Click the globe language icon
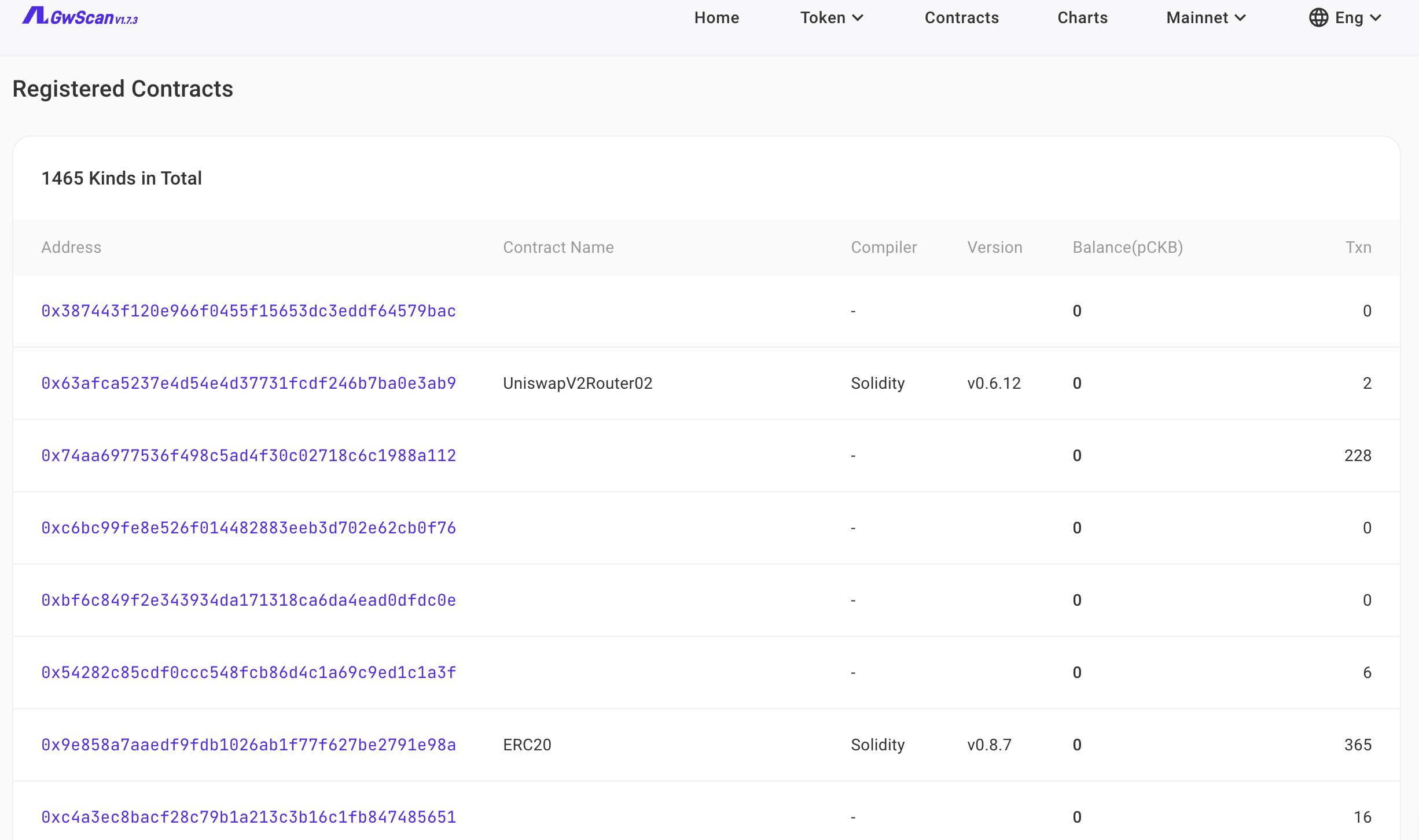The height and width of the screenshot is (840, 1419). pos(1319,17)
